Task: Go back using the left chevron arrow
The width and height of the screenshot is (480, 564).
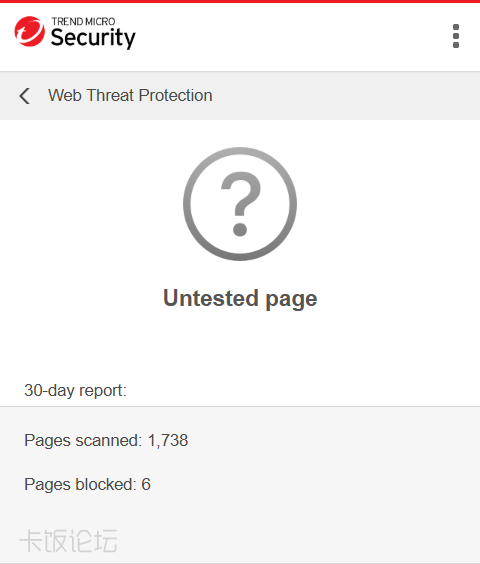Action: pyautogui.click(x=24, y=96)
